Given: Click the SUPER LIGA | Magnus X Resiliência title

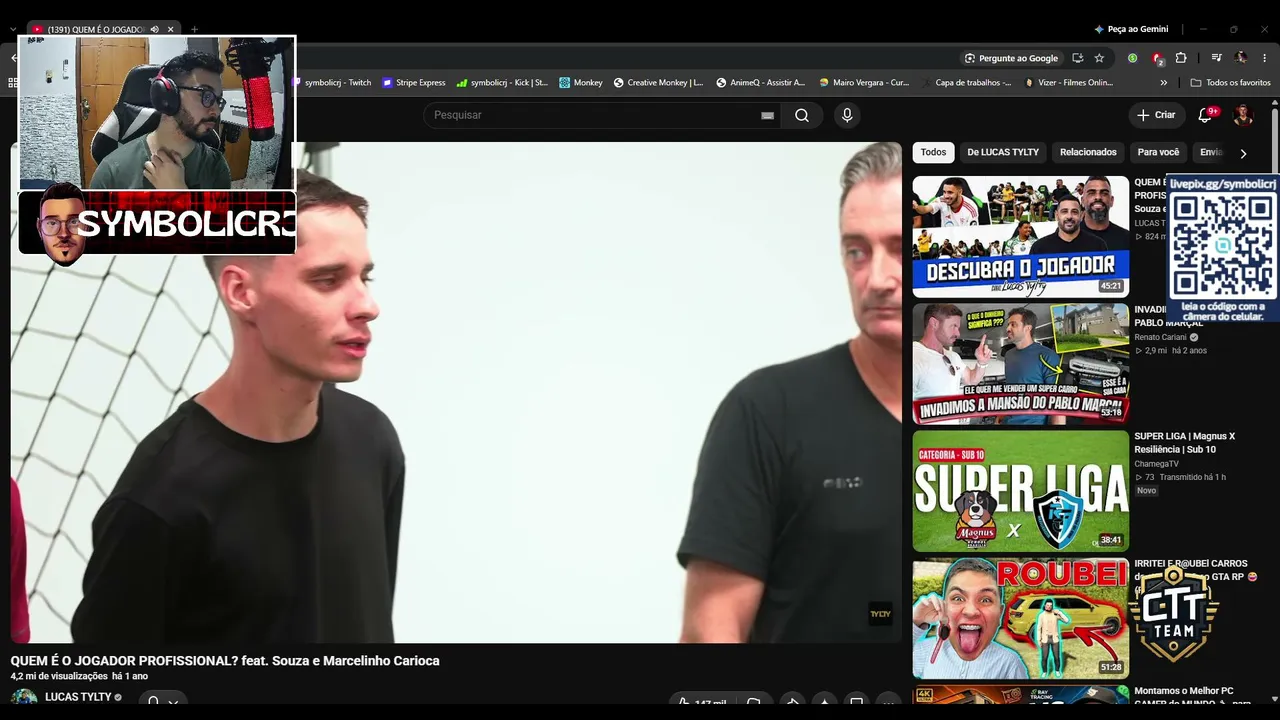Looking at the screenshot, I should [x=1184, y=443].
